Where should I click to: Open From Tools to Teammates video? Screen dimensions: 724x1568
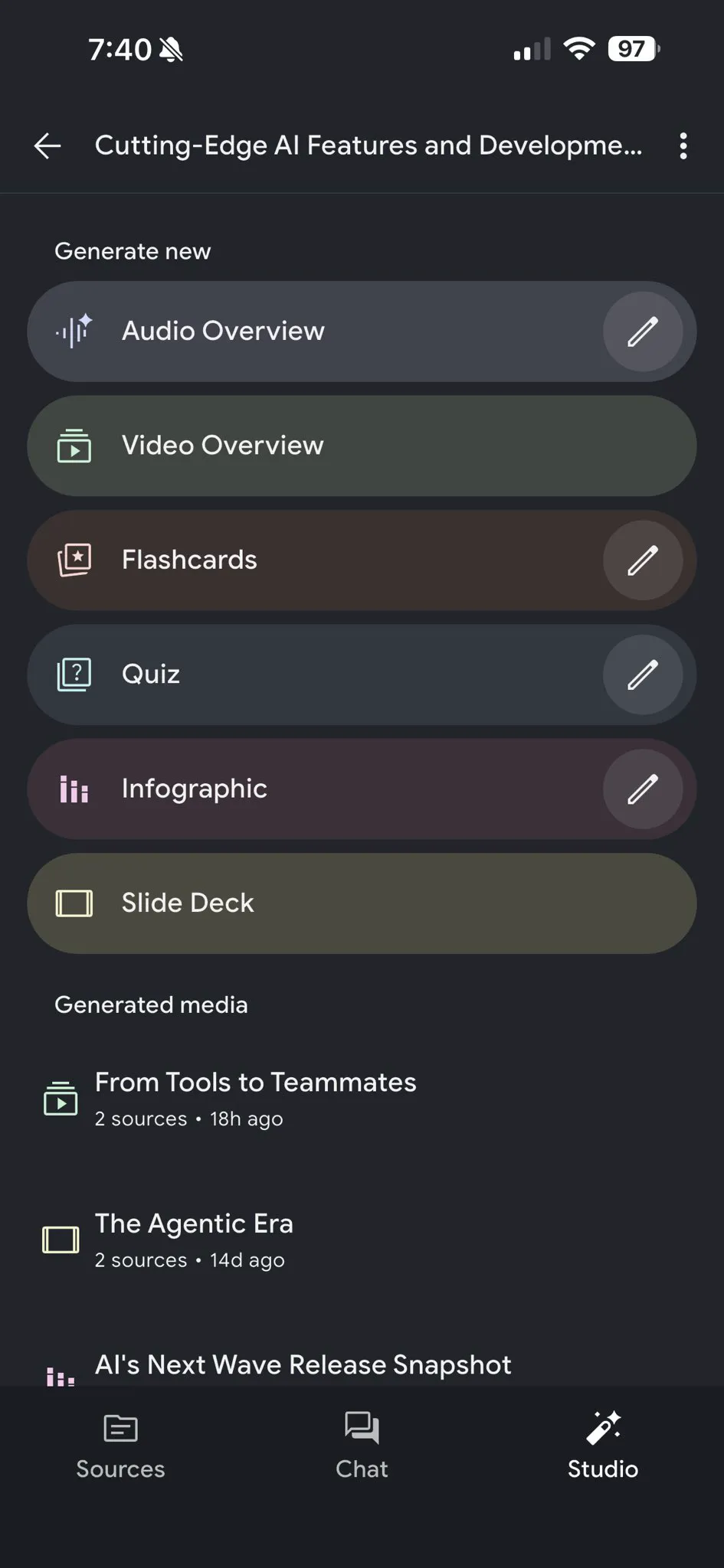click(362, 1099)
